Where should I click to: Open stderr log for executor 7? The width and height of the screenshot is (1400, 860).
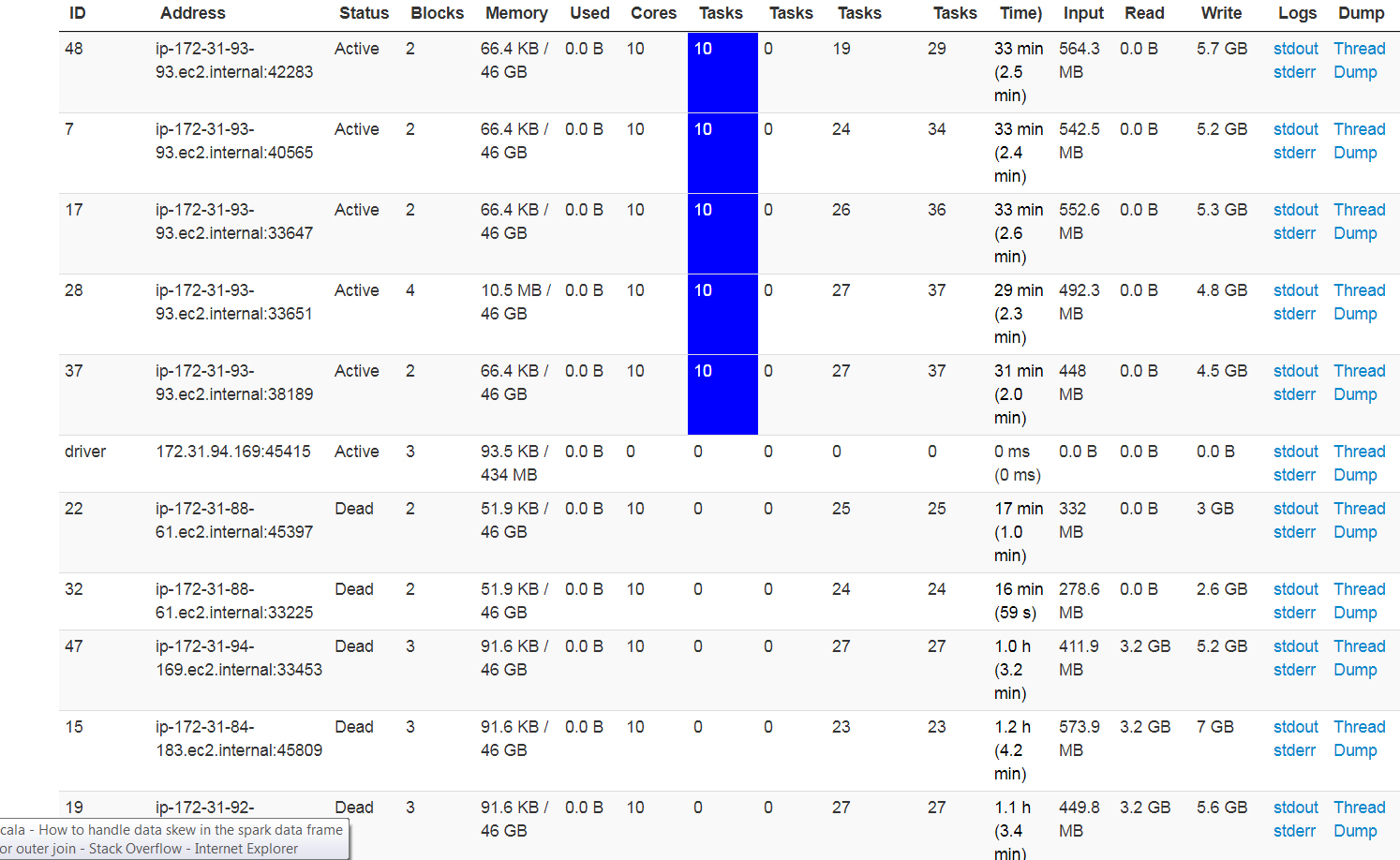tap(1294, 153)
